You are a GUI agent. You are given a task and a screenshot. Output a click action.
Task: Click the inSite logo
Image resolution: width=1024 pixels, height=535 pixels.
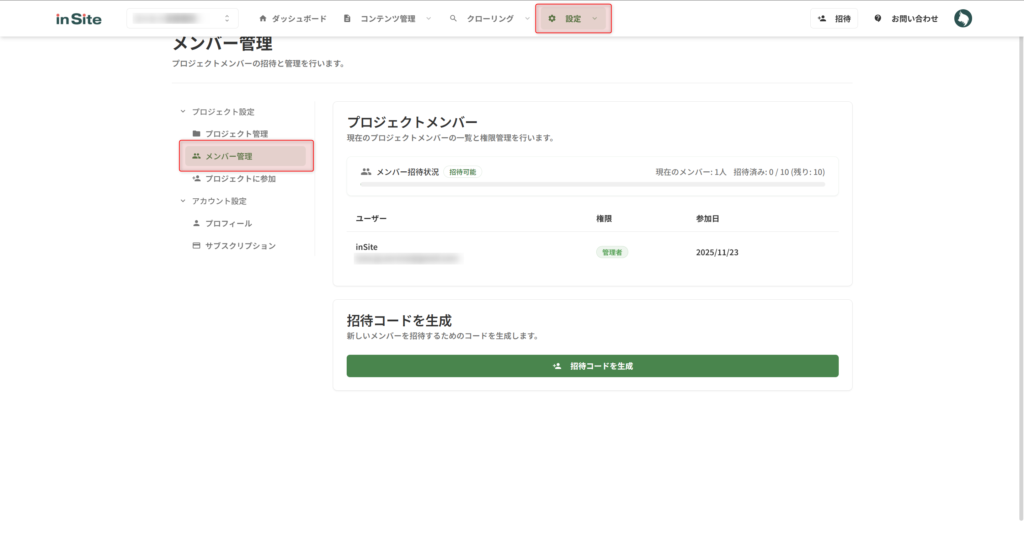pyautogui.click(x=78, y=19)
